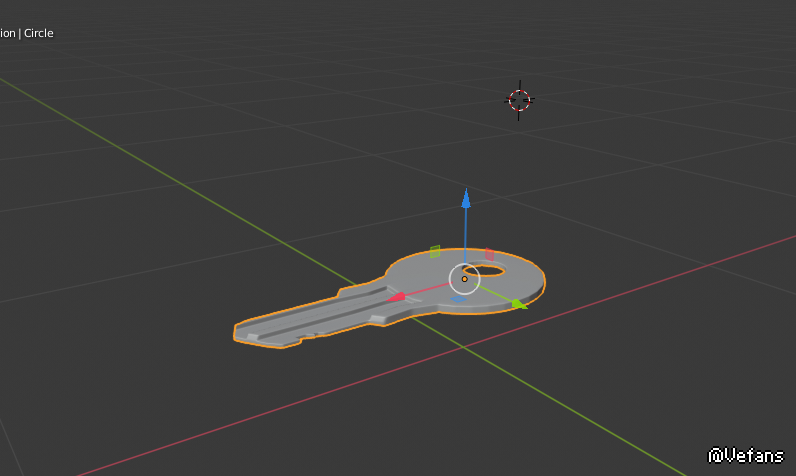
Task: Click the green Y-axis floor line
Action: [x=150, y=167]
